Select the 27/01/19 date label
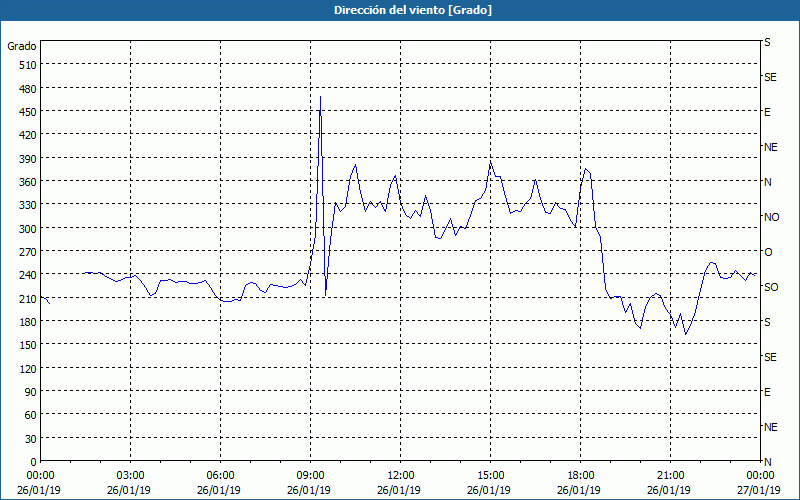Viewport: 800px width, 500px height. click(x=759, y=490)
